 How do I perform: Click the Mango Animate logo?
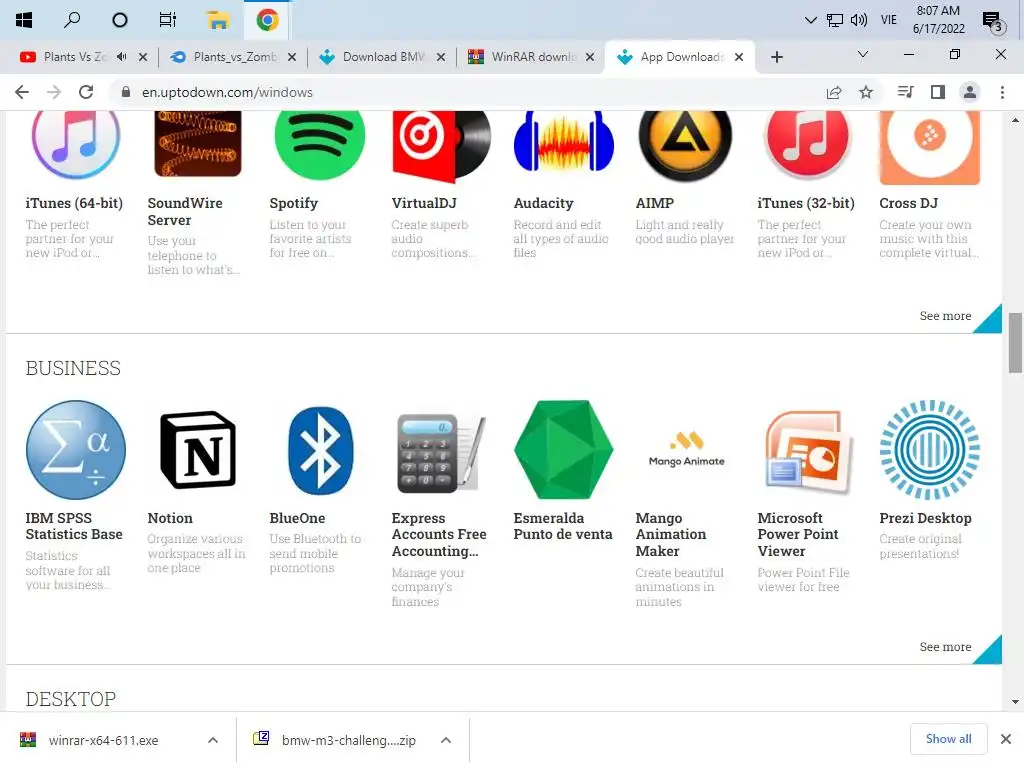[686, 449]
